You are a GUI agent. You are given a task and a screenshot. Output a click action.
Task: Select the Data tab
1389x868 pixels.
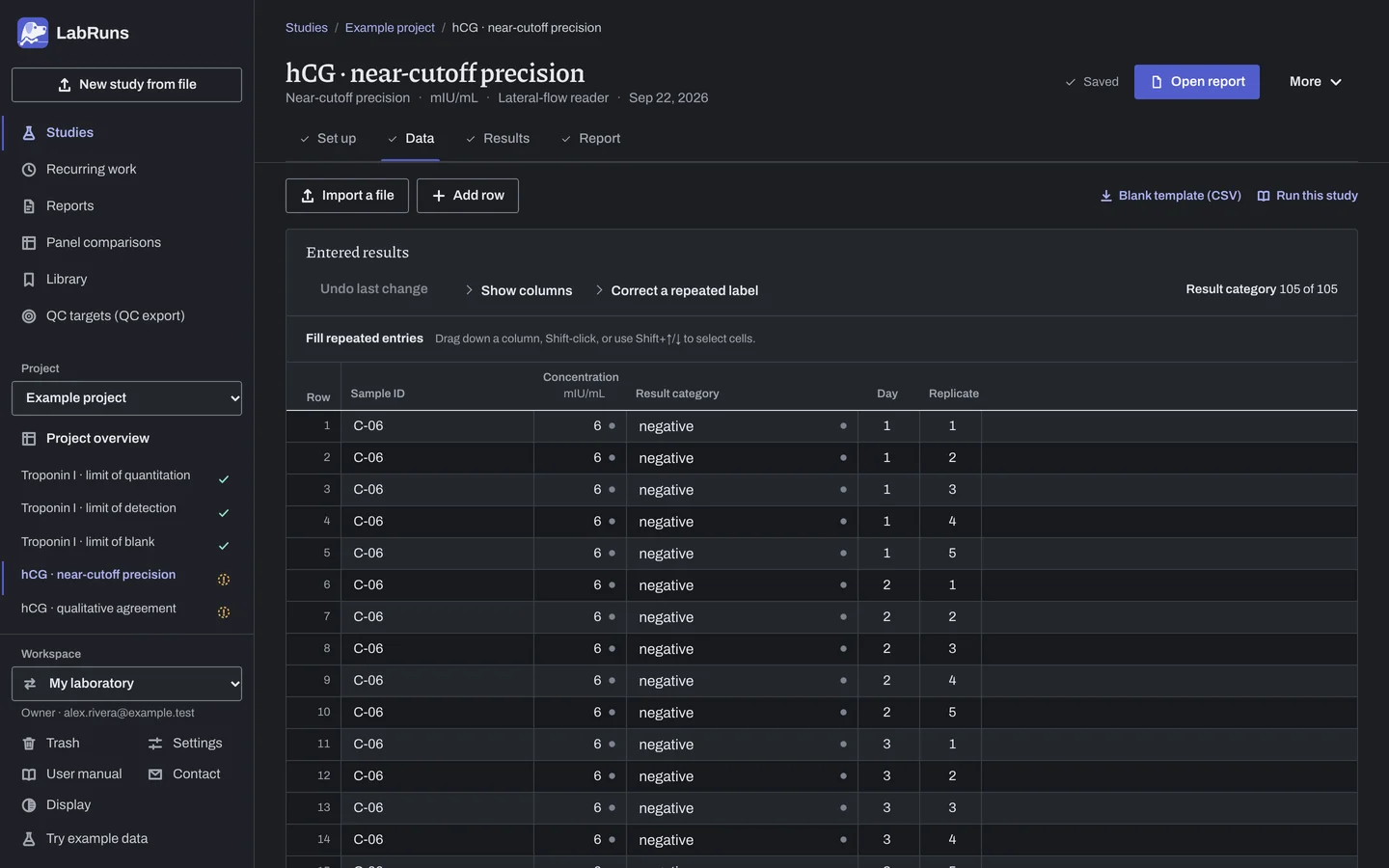tap(411, 139)
